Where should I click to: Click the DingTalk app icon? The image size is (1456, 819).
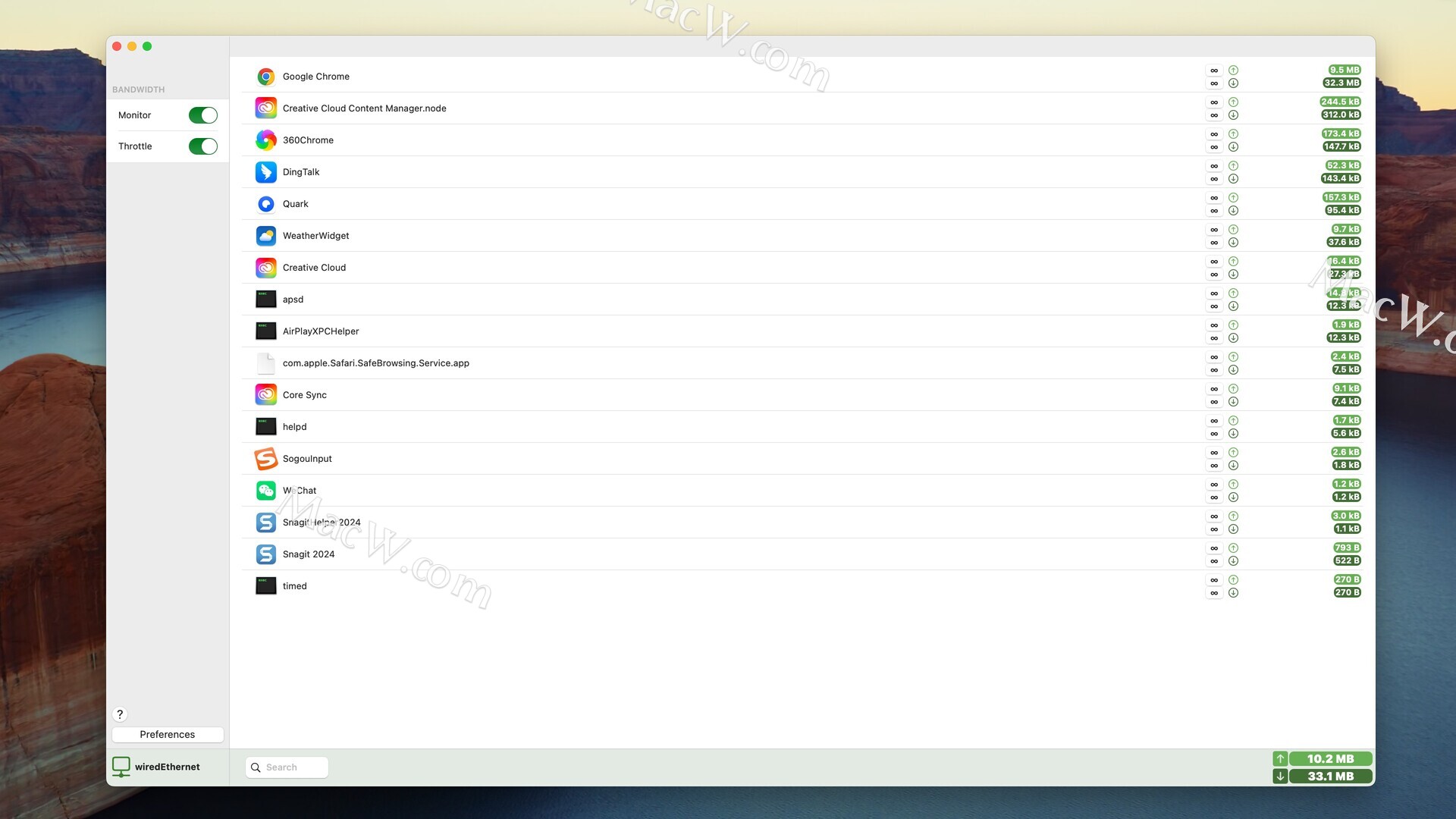pos(265,172)
